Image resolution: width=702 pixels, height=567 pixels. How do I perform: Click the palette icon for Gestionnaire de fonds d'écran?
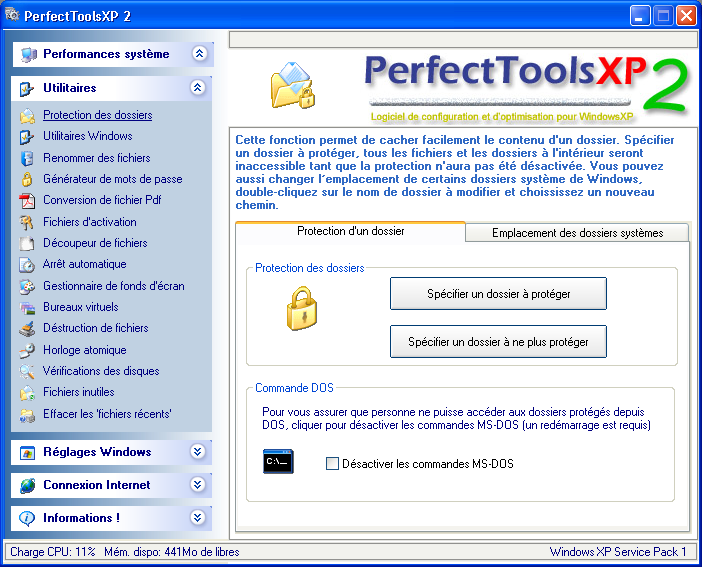pos(27,286)
